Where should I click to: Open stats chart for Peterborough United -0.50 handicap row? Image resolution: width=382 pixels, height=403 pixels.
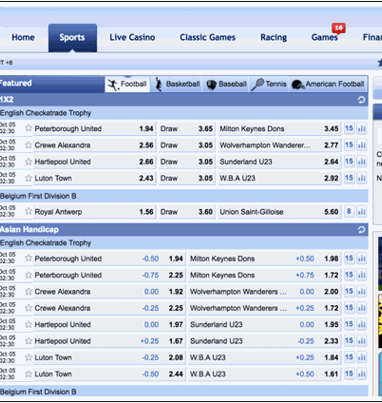coord(361,258)
